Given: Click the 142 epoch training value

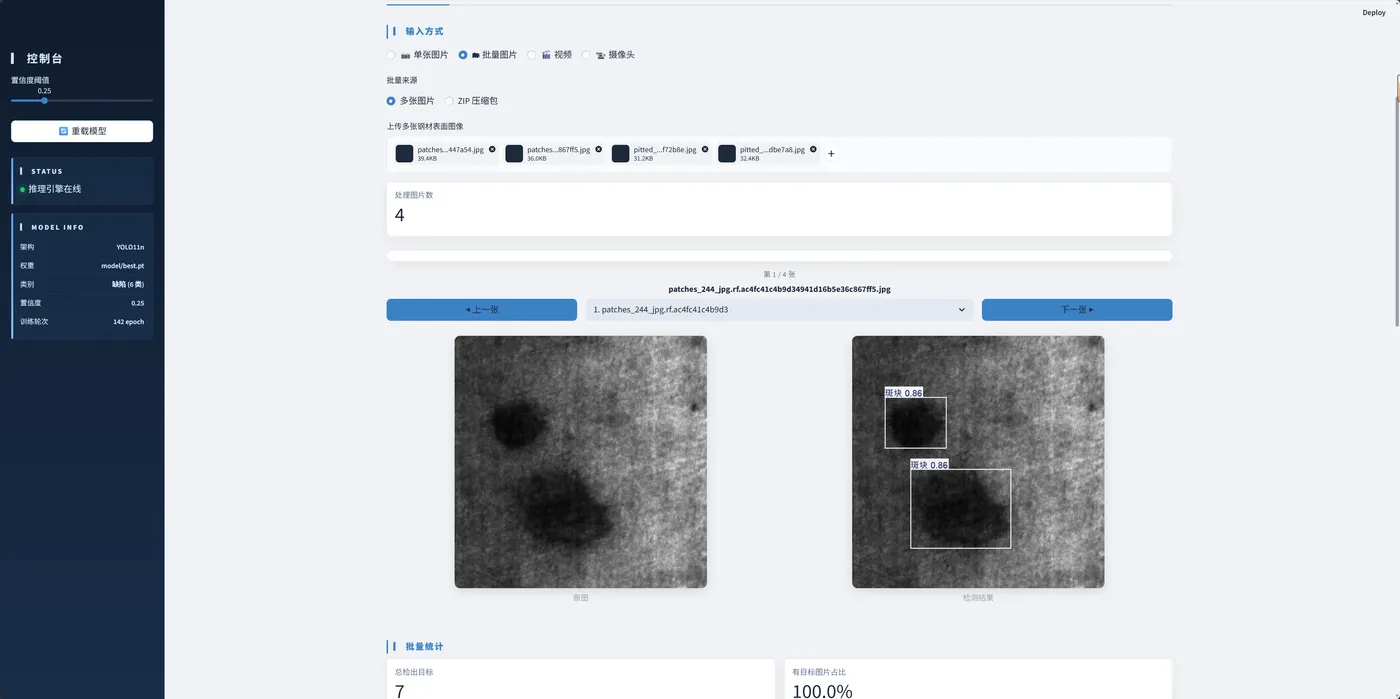Looking at the screenshot, I should click(x=129, y=322).
